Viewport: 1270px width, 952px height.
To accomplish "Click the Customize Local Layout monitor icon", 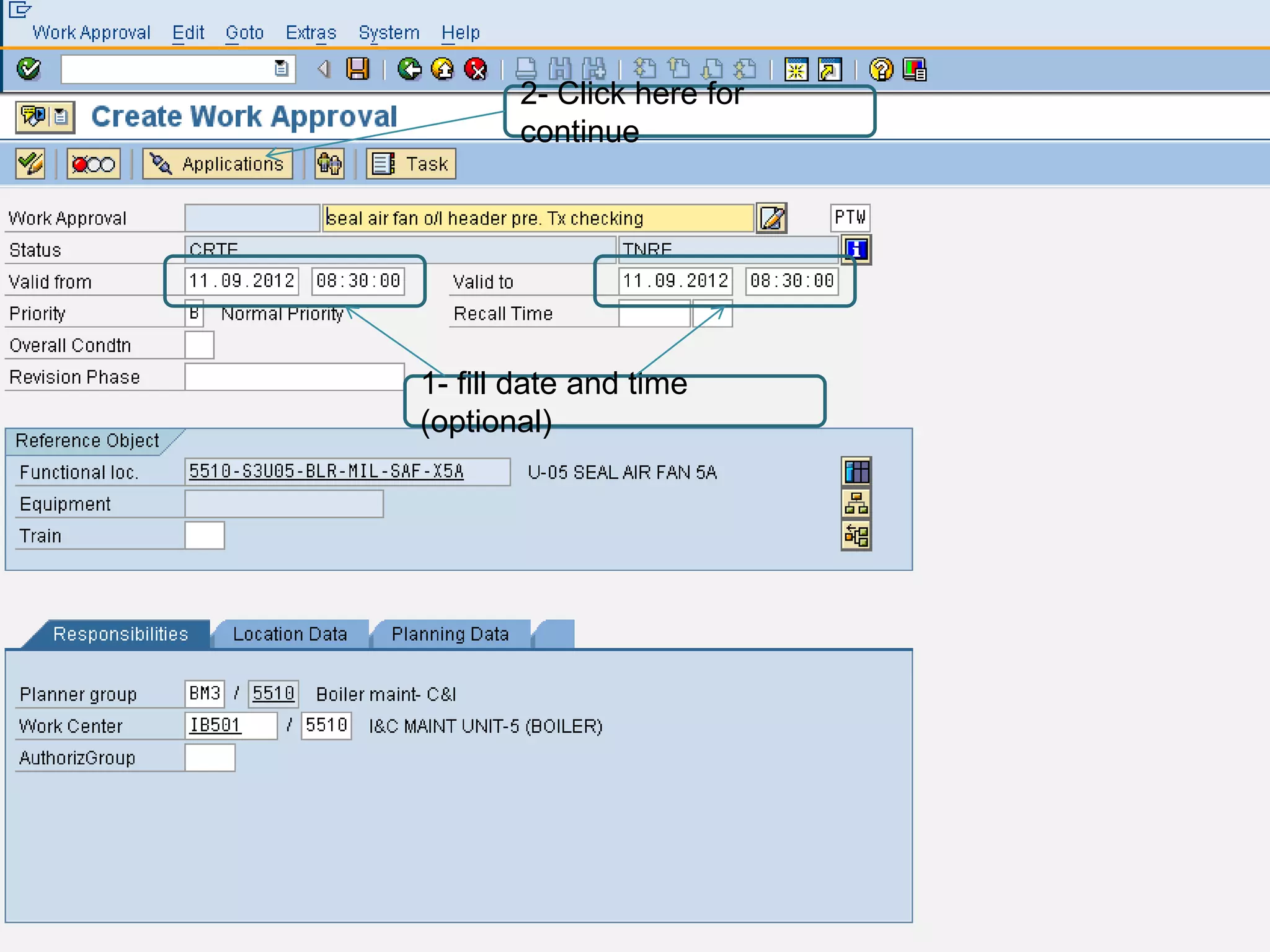I will point(915,69).
